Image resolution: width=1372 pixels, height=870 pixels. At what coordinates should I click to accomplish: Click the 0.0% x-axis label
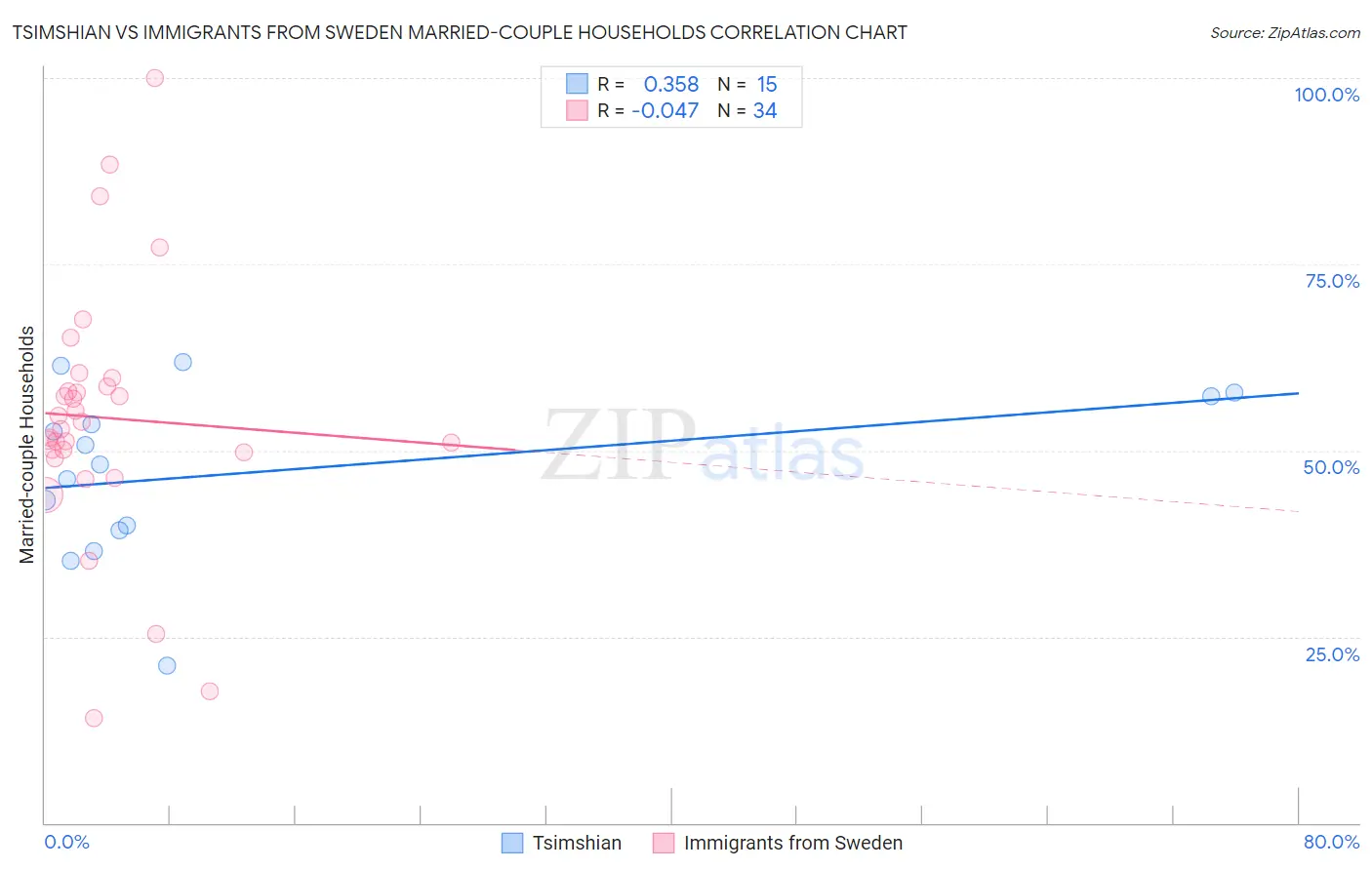click(67, 842)
